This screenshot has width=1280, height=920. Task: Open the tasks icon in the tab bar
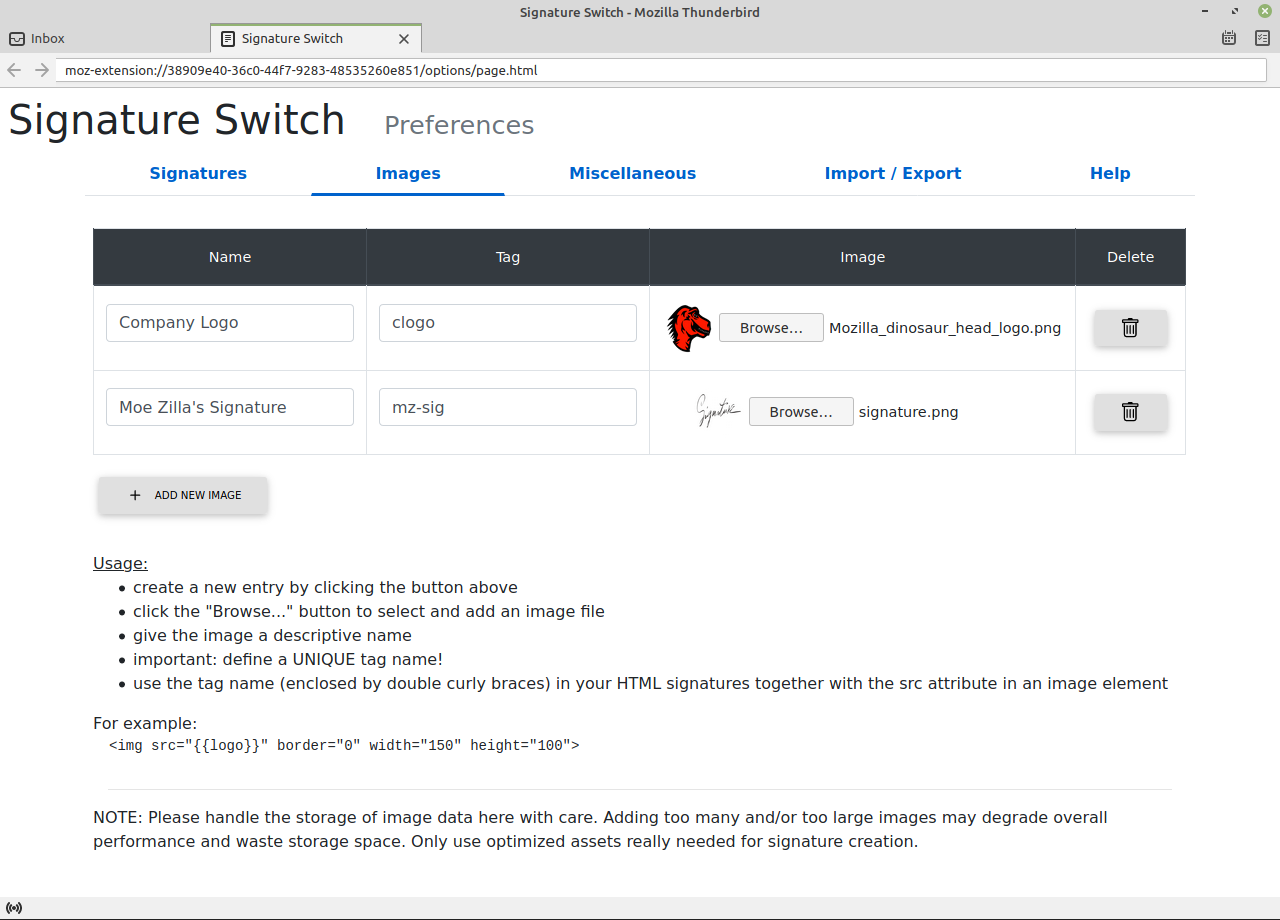tap(1262, 38)
